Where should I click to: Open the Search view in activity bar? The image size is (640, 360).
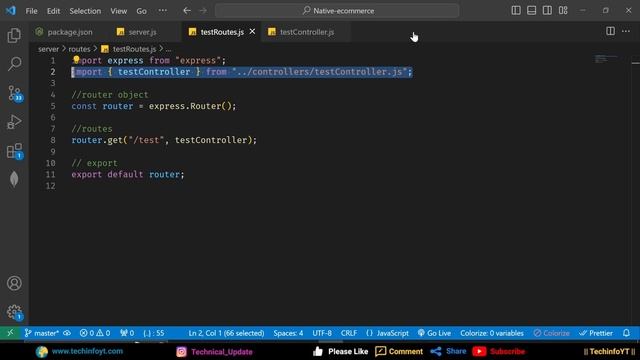[x=14, y=64]
